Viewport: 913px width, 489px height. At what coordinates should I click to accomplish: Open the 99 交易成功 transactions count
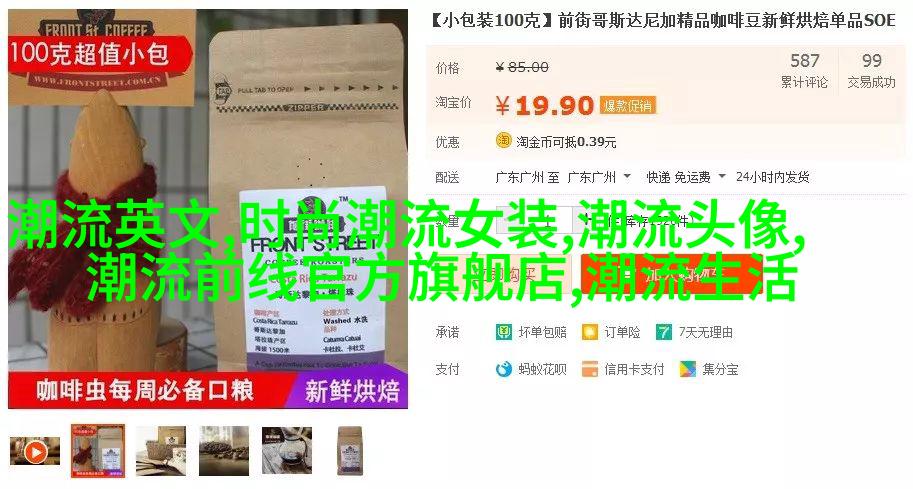[871, 70]
